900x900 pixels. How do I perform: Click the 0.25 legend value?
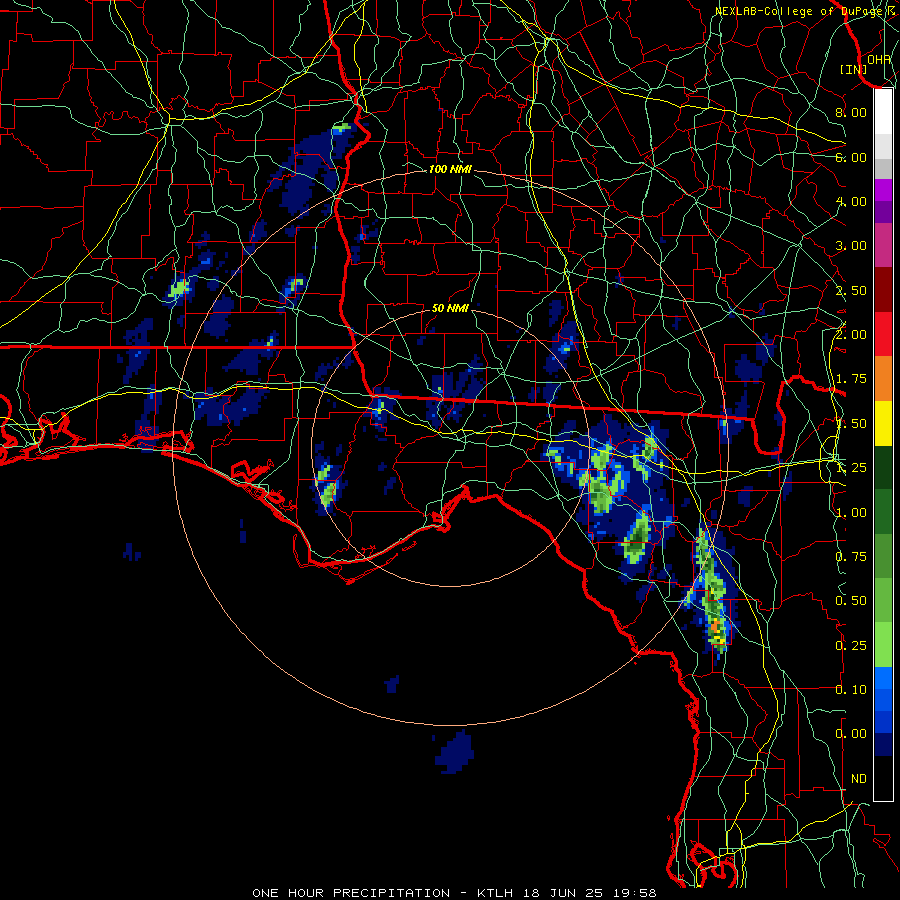851,646
